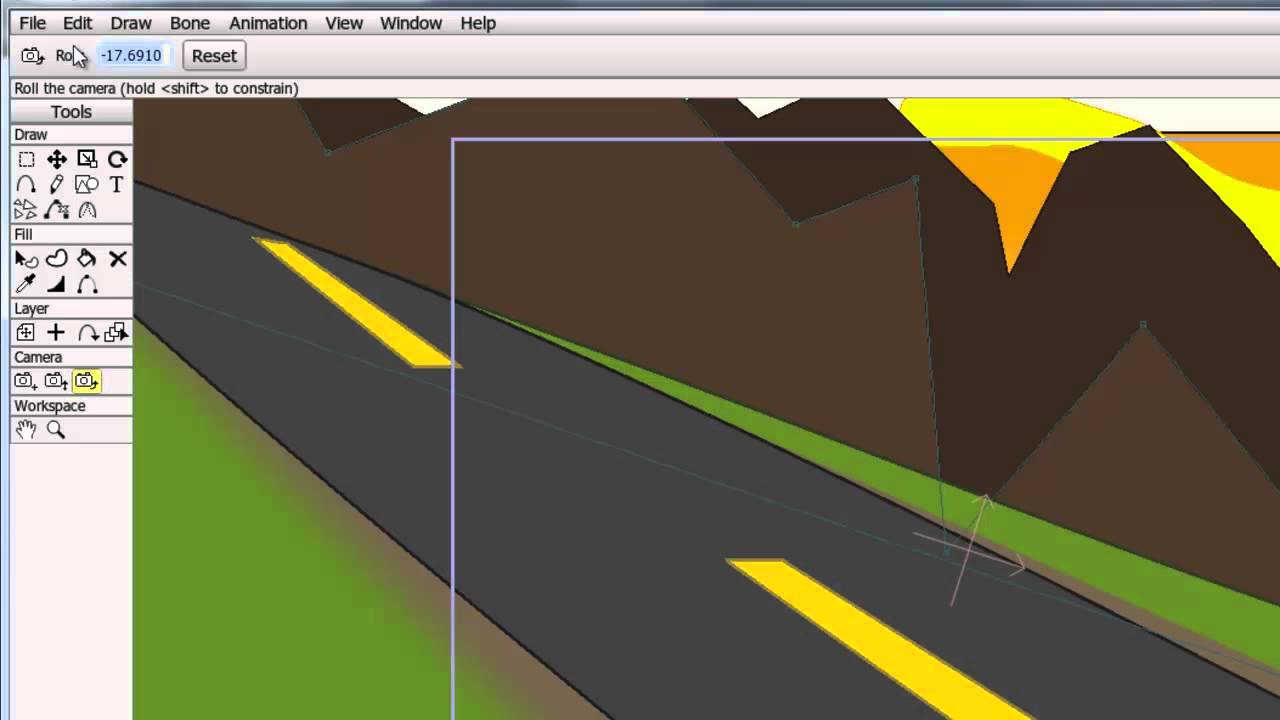Select the Curvature arch tool in Draw section
1280x720 pixels.
tap(87, 209)
